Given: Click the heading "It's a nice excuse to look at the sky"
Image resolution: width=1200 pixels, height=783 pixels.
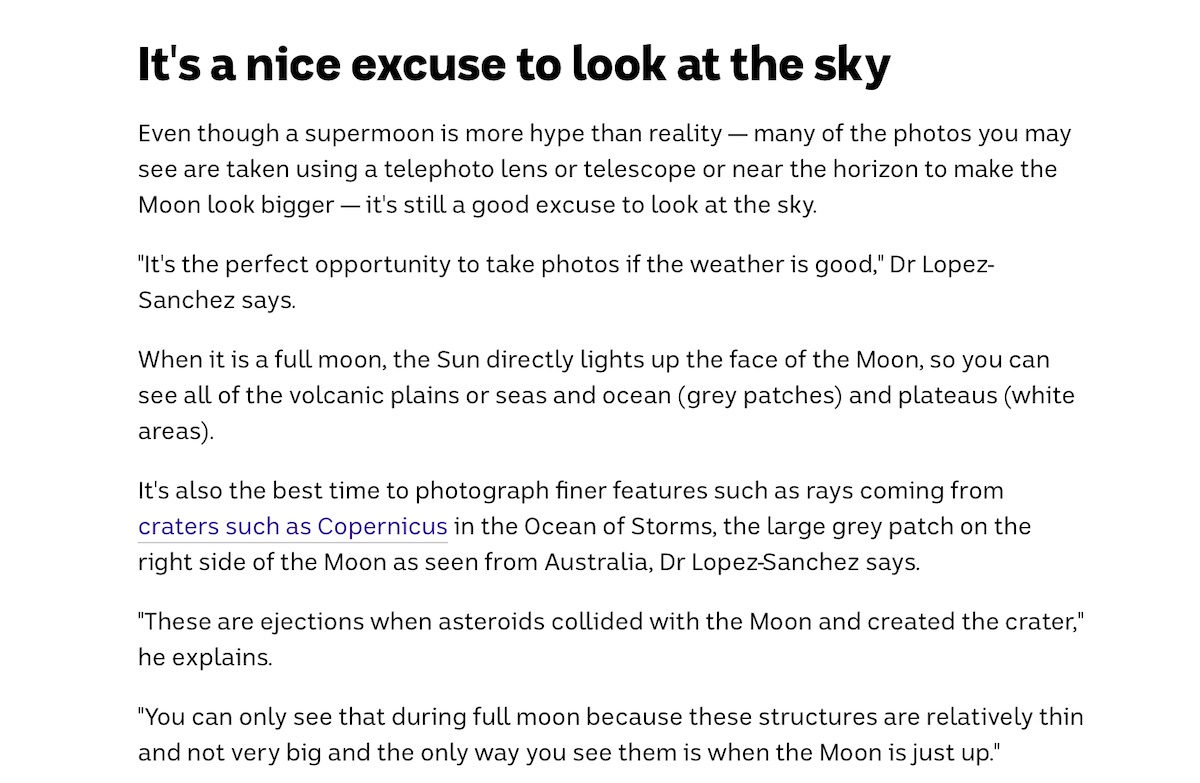Looking at the screenshot, I should point(513,65).
